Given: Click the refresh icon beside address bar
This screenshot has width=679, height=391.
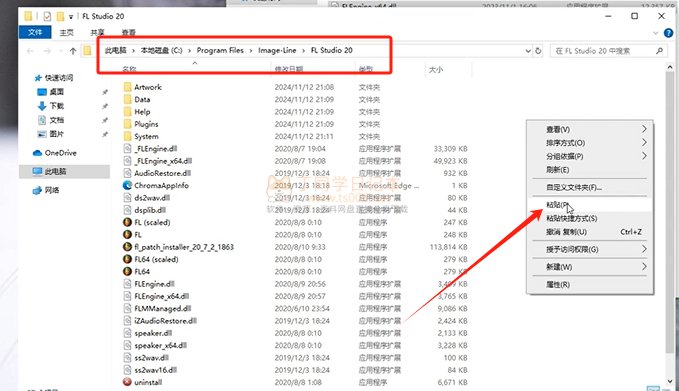Looking at the screenshot, I should 538,51.
